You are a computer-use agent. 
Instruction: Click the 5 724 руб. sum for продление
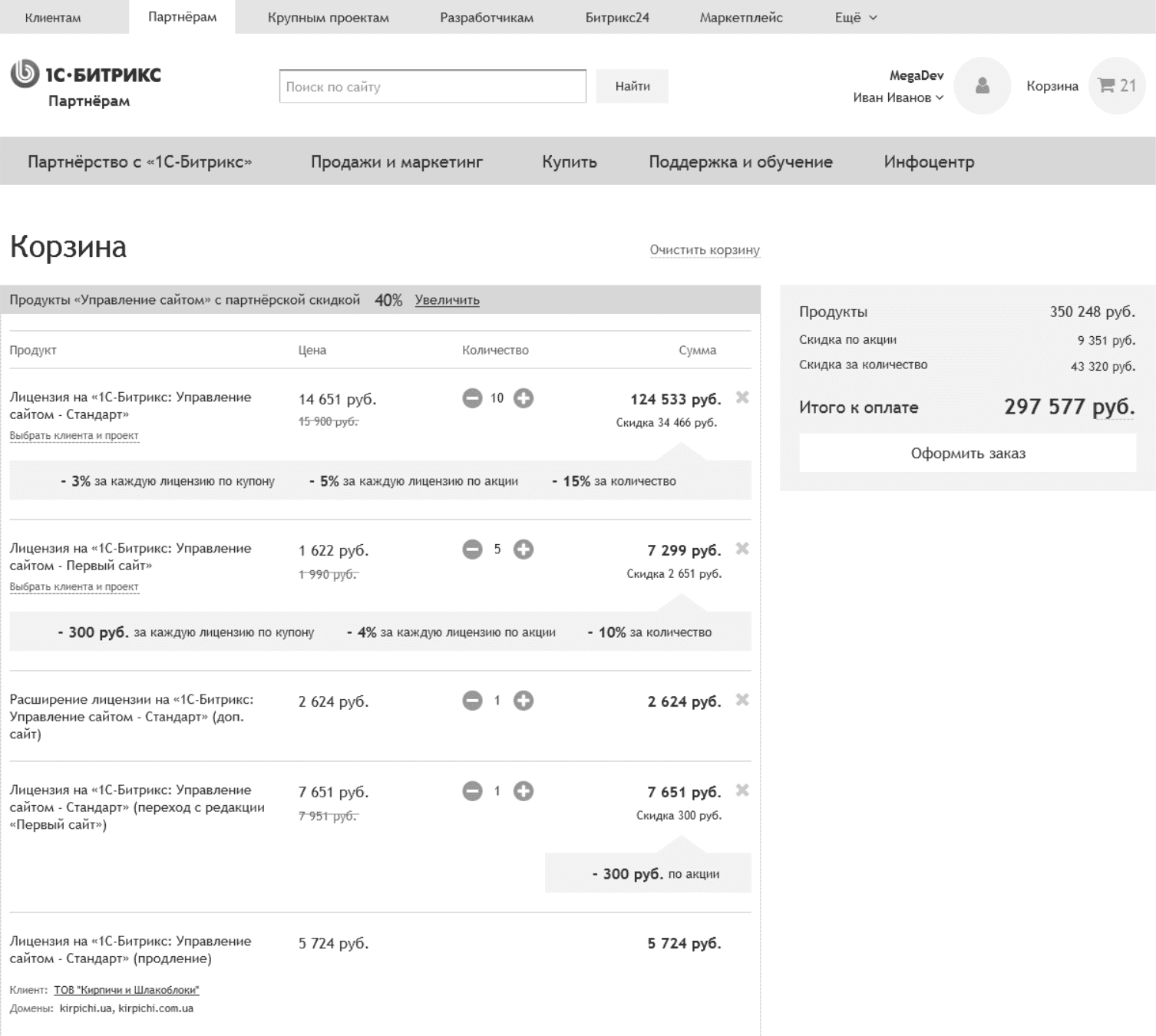[684, 943]
